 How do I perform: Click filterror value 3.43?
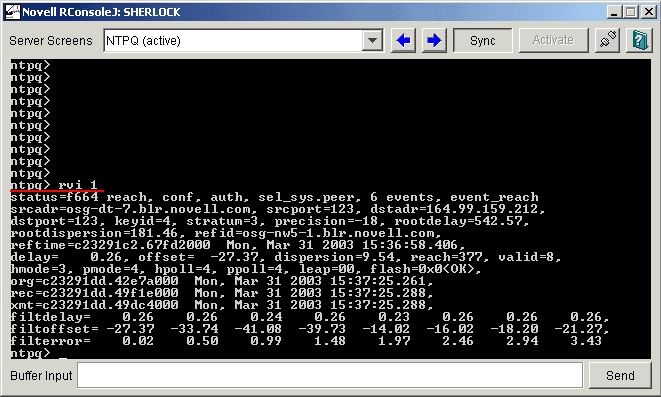pos(586,341)
